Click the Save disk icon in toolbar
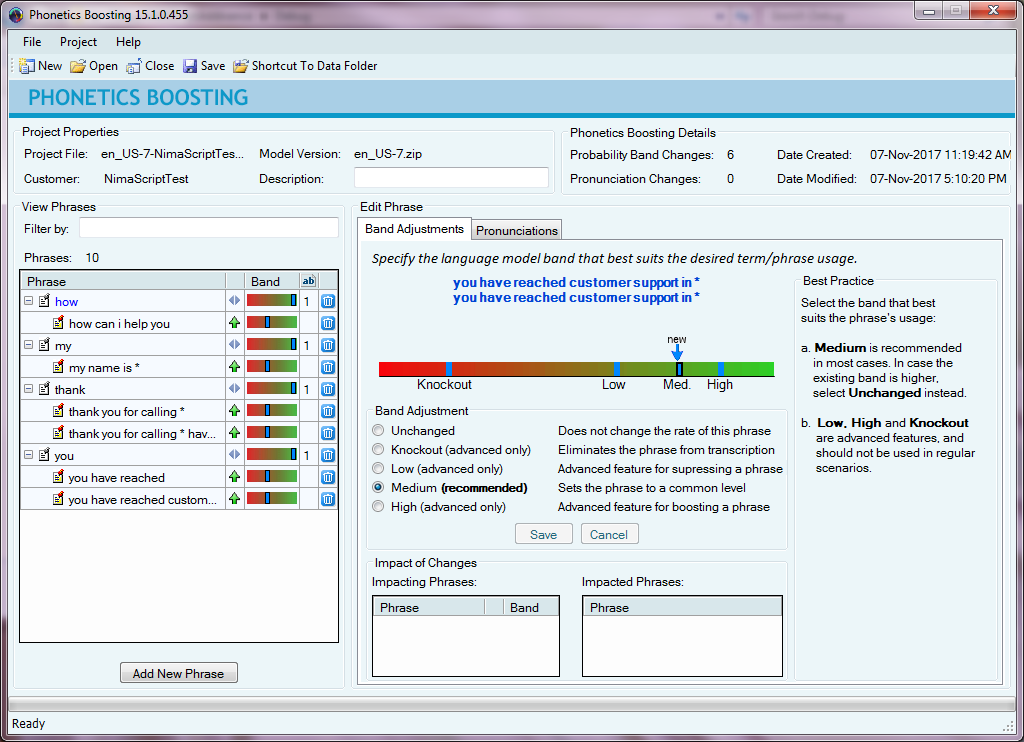The image size is (1024, 742). pos(190,66)
